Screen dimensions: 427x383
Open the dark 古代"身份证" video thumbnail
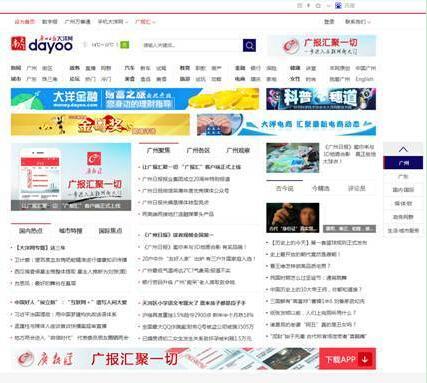pyautogui.click(x=292, y=217)
